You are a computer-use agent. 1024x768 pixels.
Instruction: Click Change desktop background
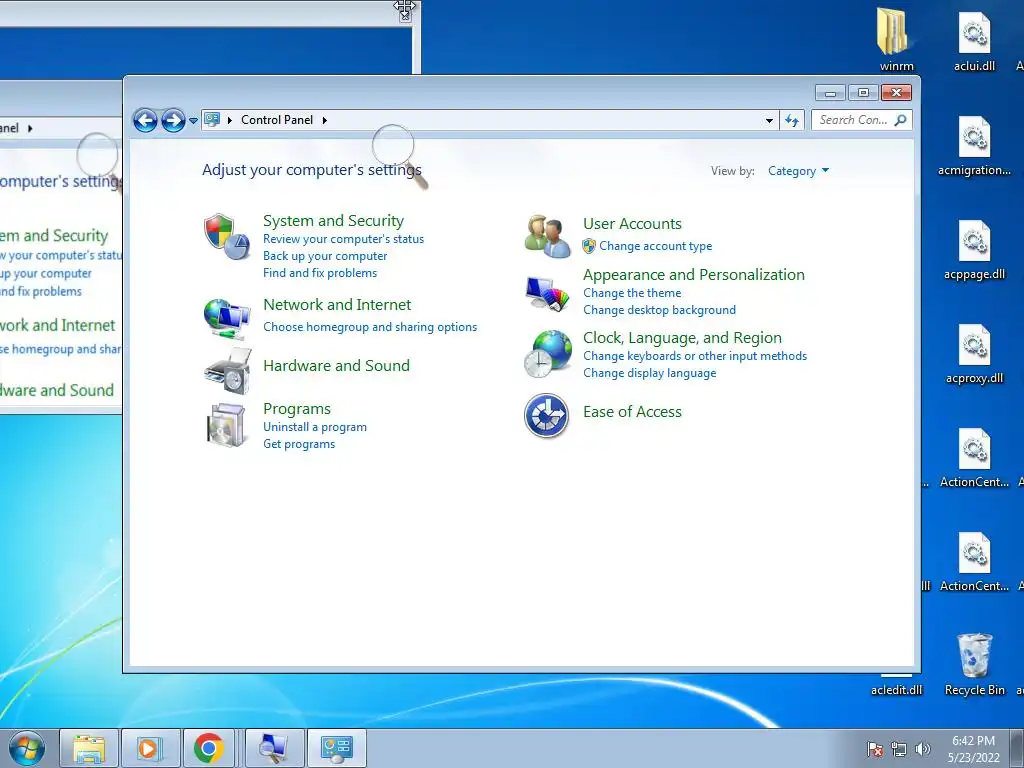[660, 310]
